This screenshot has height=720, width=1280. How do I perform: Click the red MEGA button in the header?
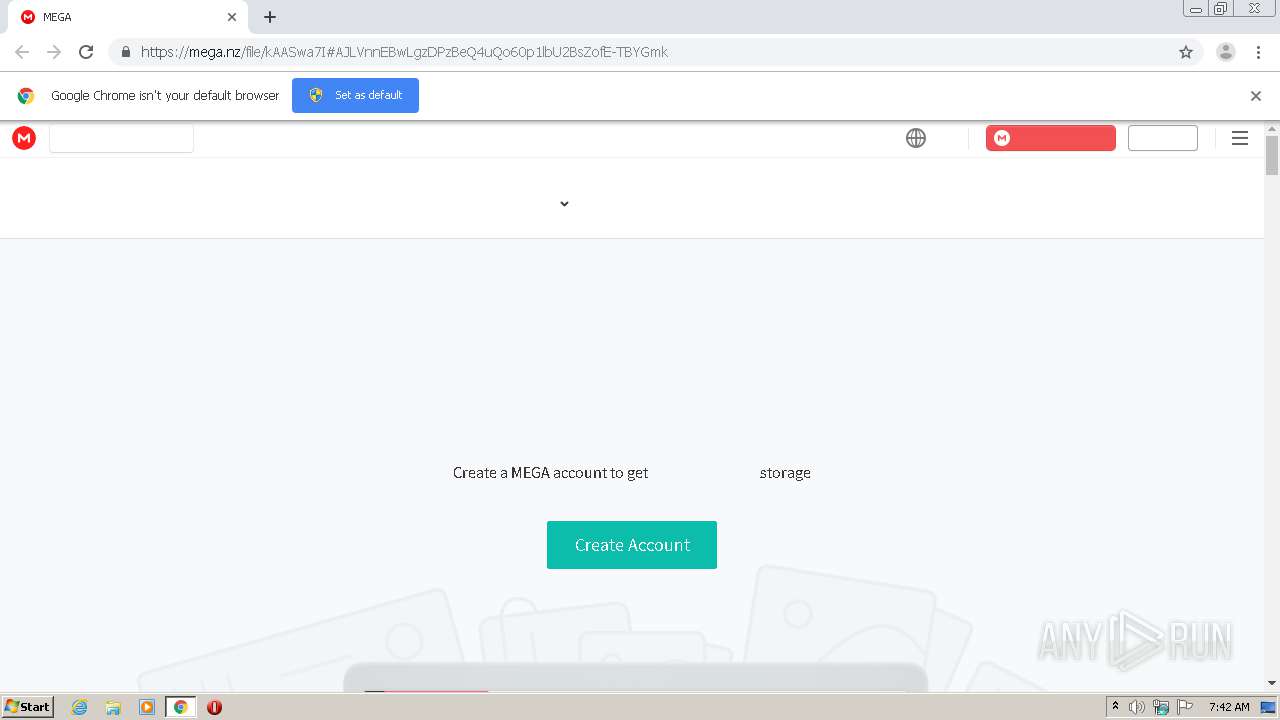pos(1051,138)
